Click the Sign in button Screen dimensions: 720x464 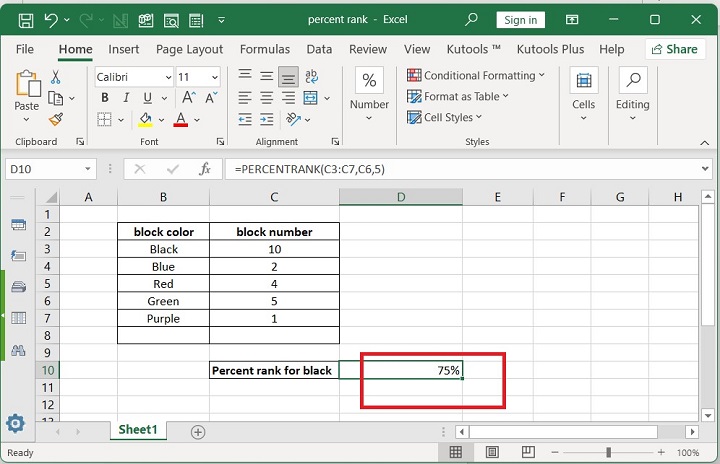[x=520, y=19]
